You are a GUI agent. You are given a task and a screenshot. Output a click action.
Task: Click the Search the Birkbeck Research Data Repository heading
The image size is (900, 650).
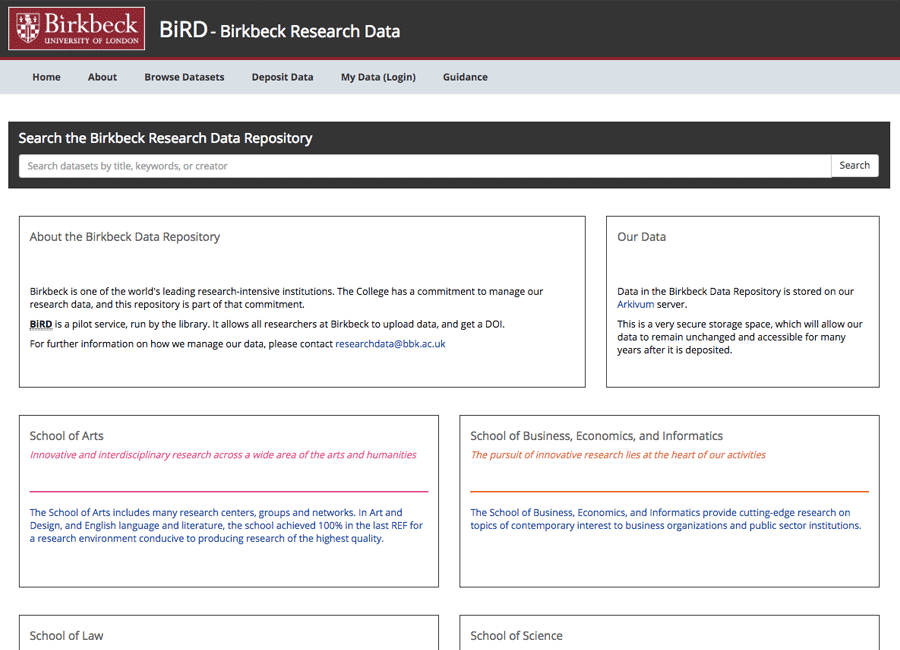165,138
